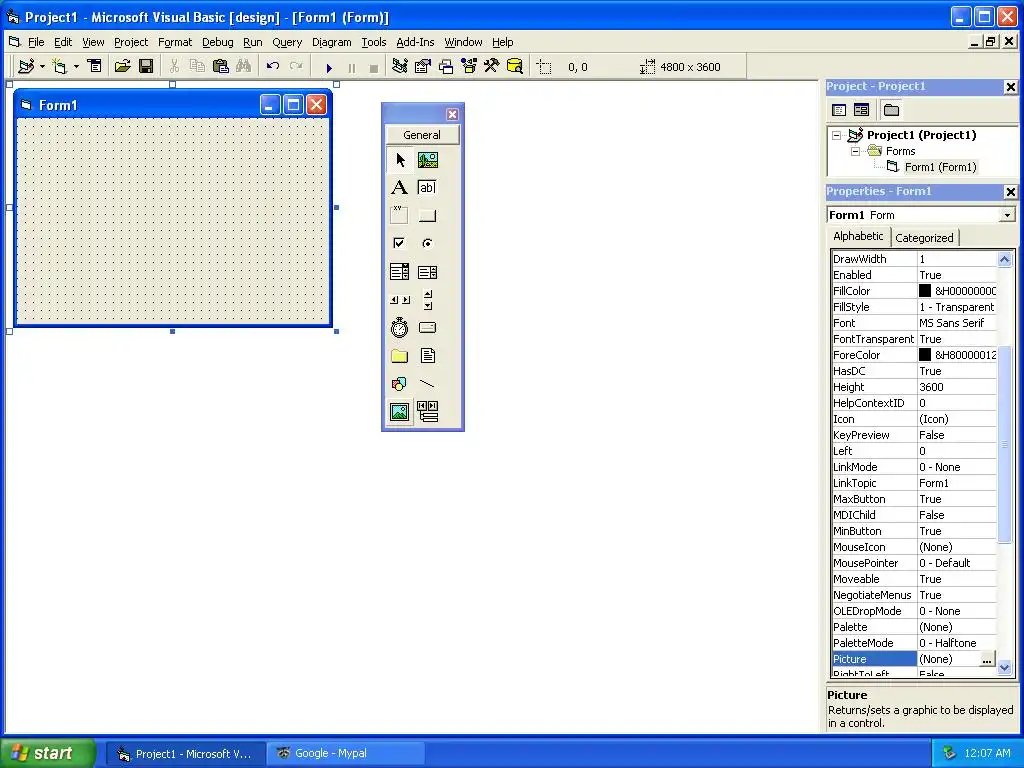Click the Find binoculars icon

(244, 67)
